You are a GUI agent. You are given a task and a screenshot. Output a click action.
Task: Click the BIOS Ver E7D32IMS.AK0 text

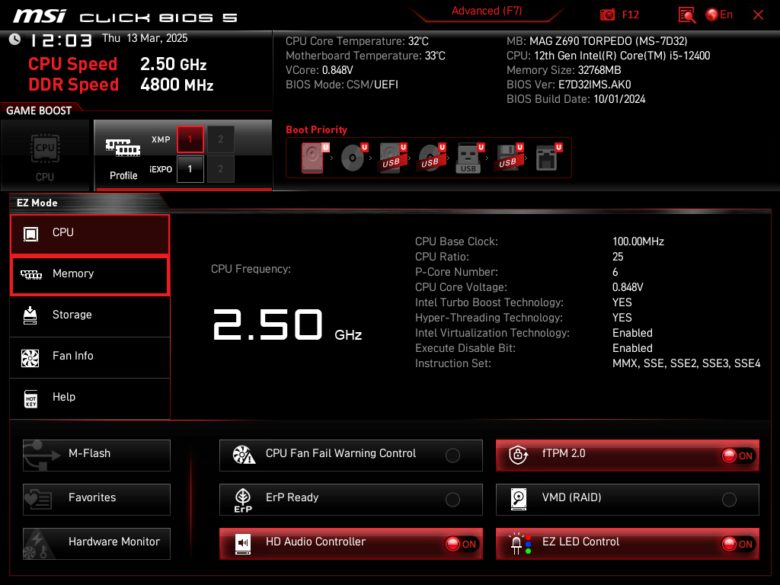[x=569, y=85]
